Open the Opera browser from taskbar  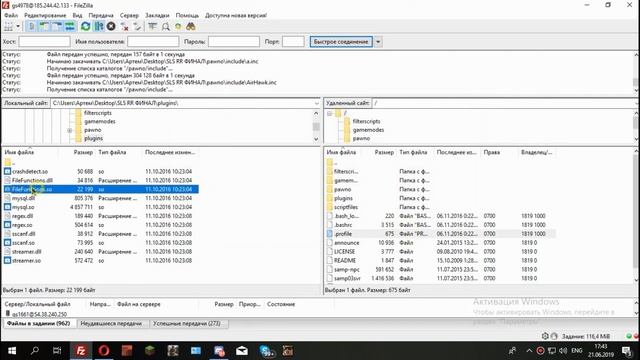[x=104, y=351]
